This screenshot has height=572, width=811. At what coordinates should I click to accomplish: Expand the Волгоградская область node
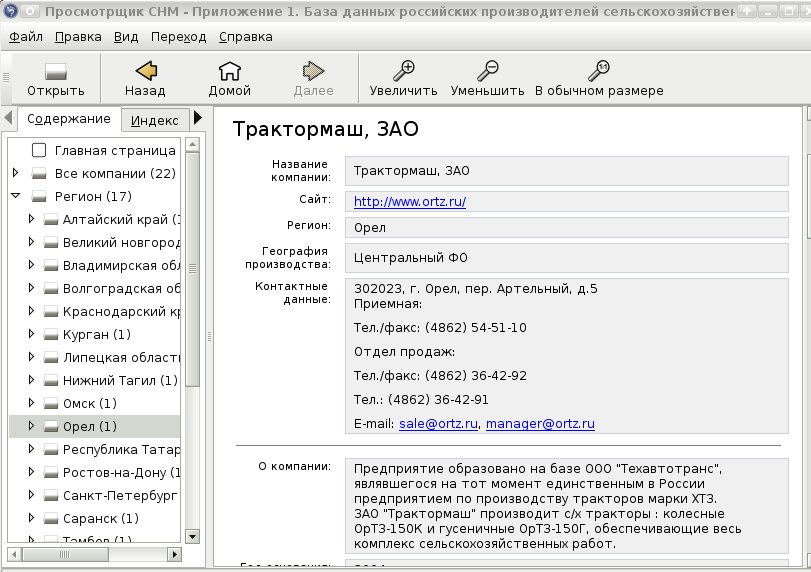[x=31, y=288]
